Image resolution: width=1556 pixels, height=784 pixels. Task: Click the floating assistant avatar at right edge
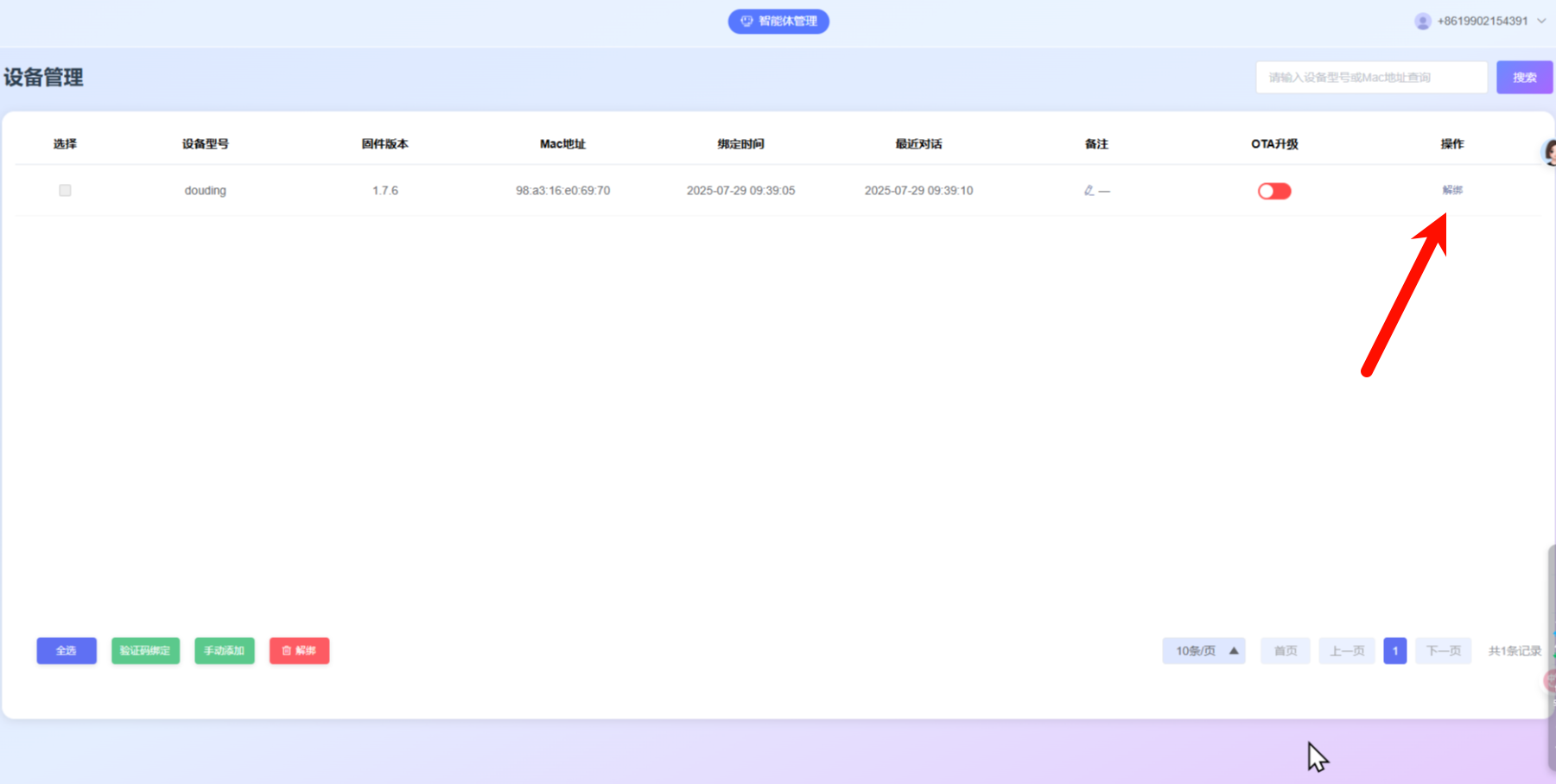click(1549, 153)
